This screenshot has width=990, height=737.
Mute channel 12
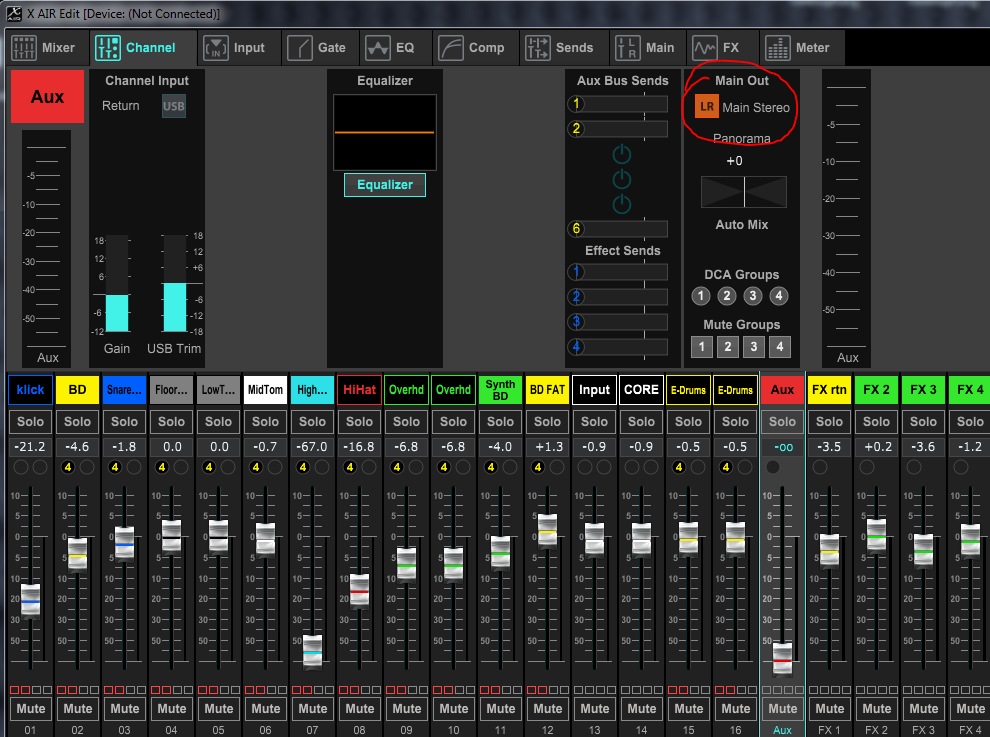(x=547, y=709)
